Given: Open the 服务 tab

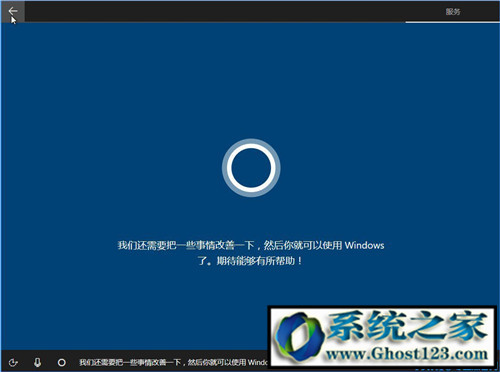Looking at the screenshot, I should (453, 12).
